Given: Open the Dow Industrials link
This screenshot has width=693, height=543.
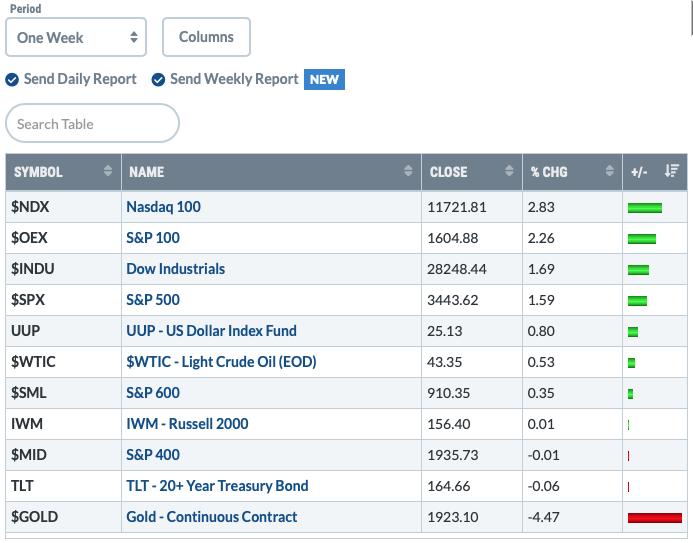Looking at the screenshot, I should [x=175, y=269].
